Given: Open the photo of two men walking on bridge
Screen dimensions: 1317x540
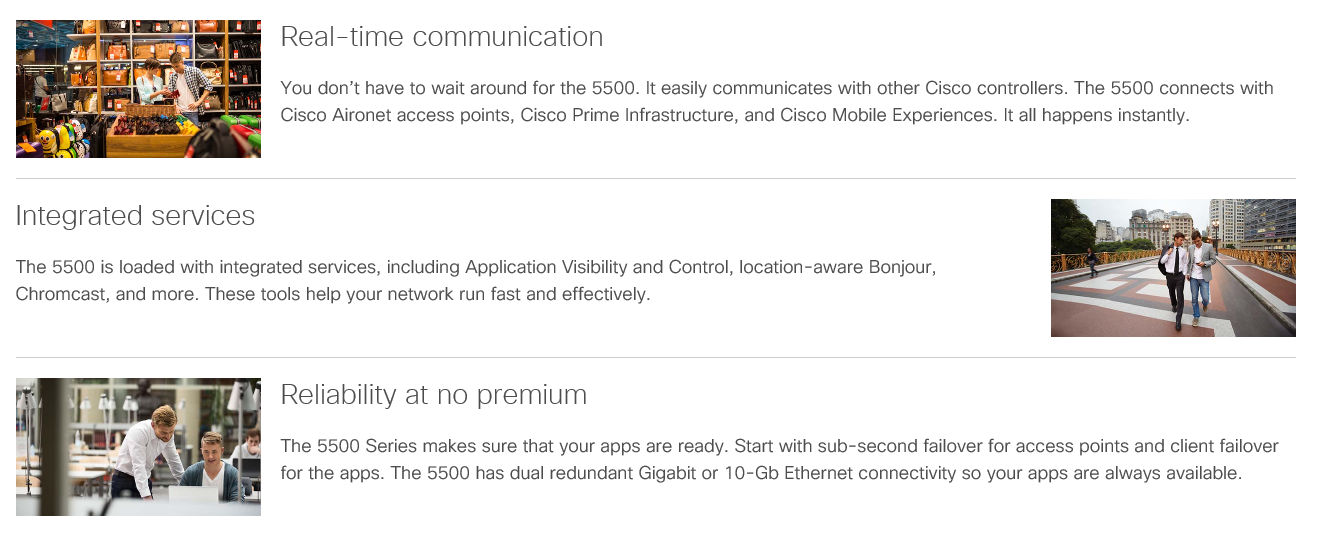Looking at the screenshot, I should tap(1173, 268).
